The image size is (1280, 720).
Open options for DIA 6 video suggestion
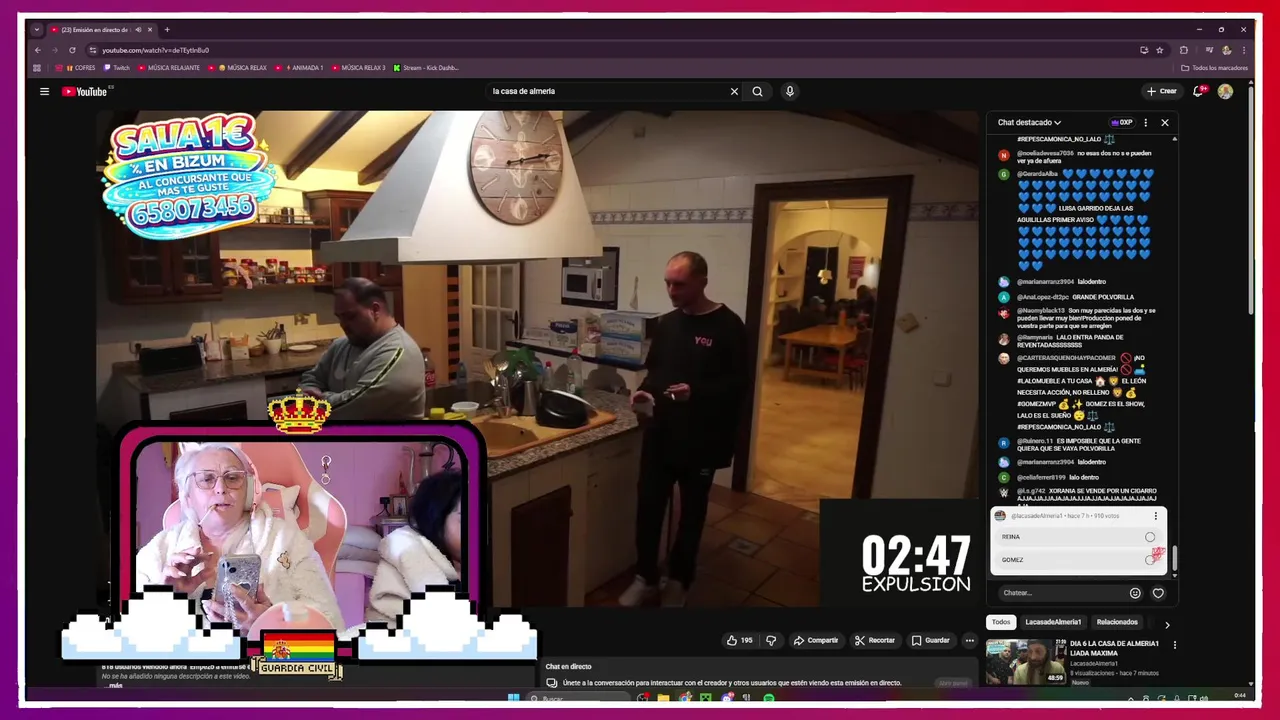pos(1174,646)
